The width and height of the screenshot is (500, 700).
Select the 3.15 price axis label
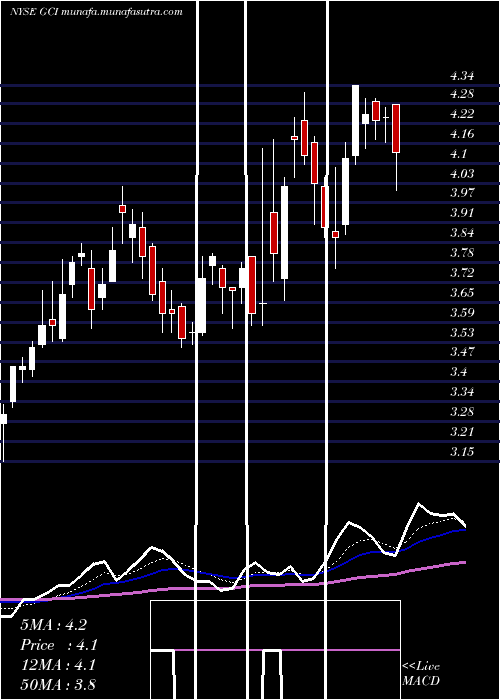pos(462,451)
